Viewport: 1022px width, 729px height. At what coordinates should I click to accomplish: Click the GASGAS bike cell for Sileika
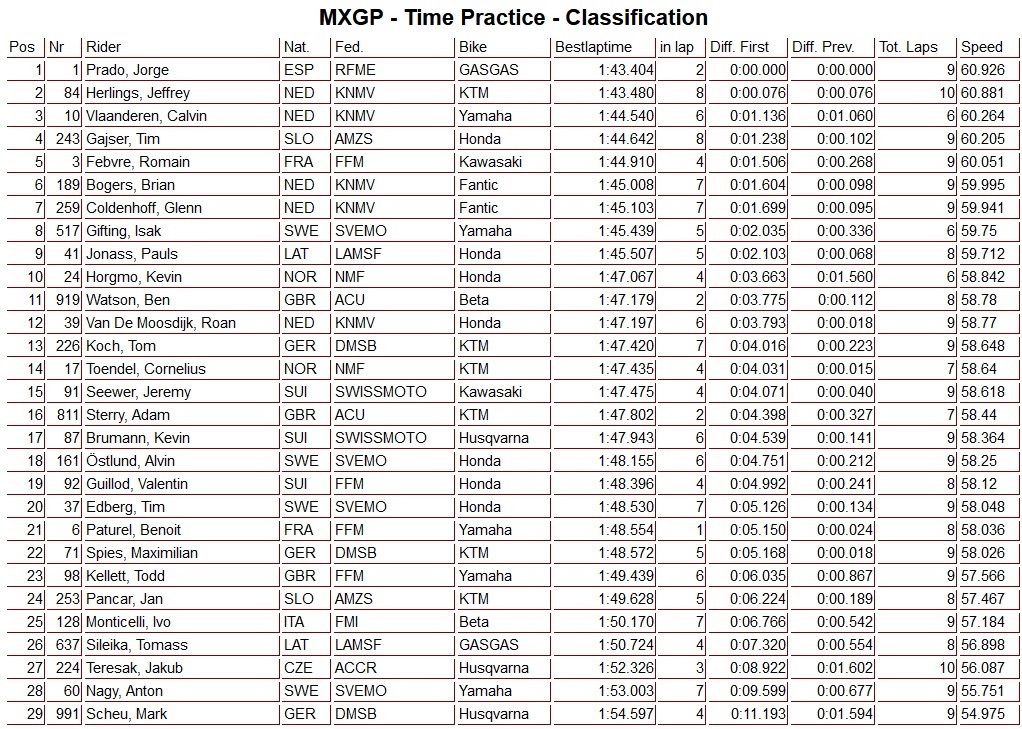pos(489,645)
